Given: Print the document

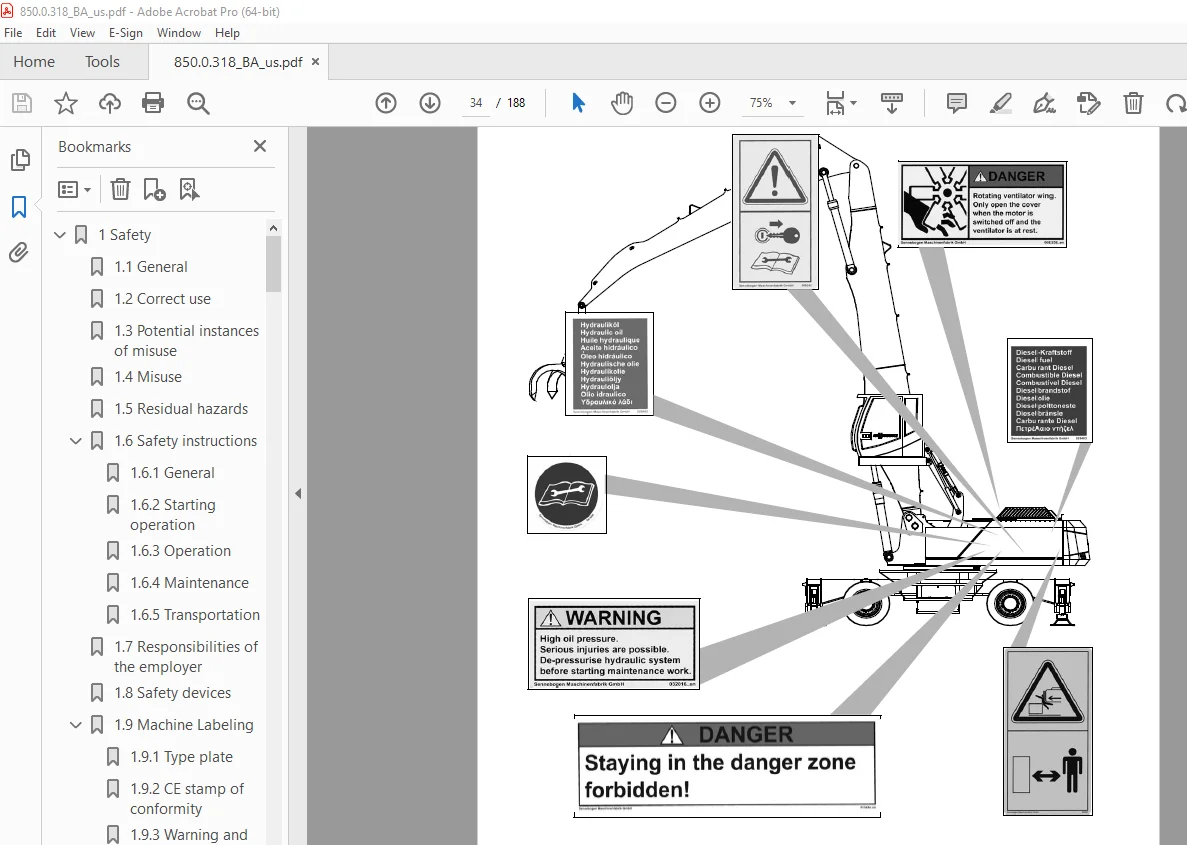Looking at the screenshot, I should (153, 103).
